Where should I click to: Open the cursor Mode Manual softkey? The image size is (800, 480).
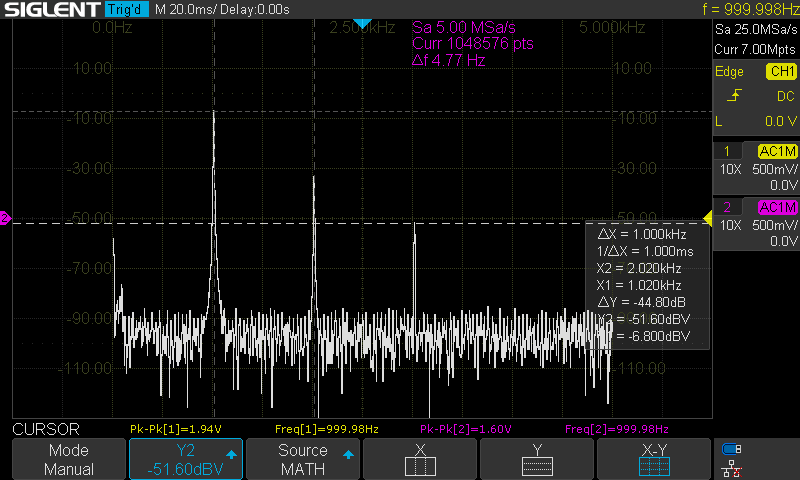coord(69,459)
